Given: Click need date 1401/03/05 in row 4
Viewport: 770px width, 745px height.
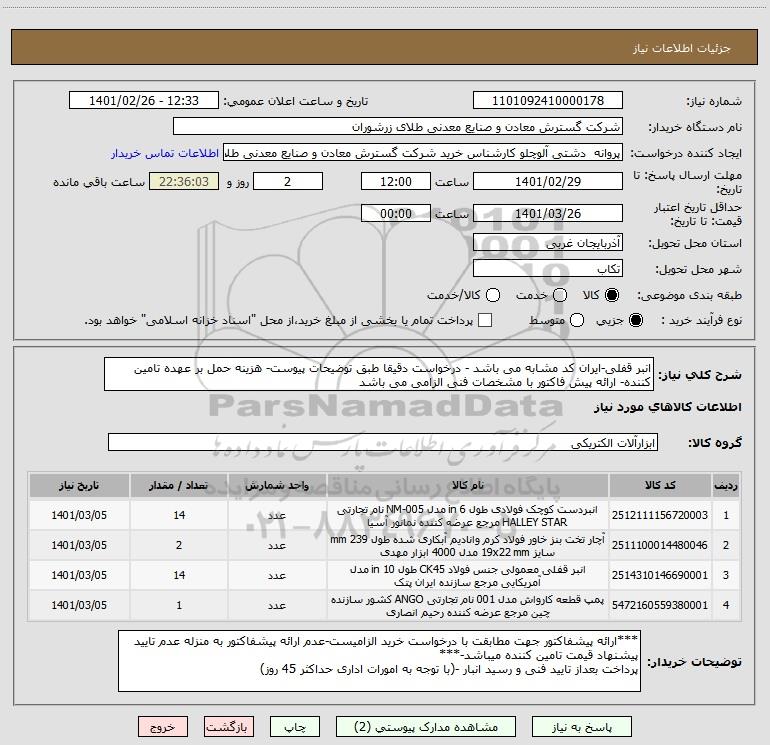Looking at the screenshot, I should click(x=79, y=605).
